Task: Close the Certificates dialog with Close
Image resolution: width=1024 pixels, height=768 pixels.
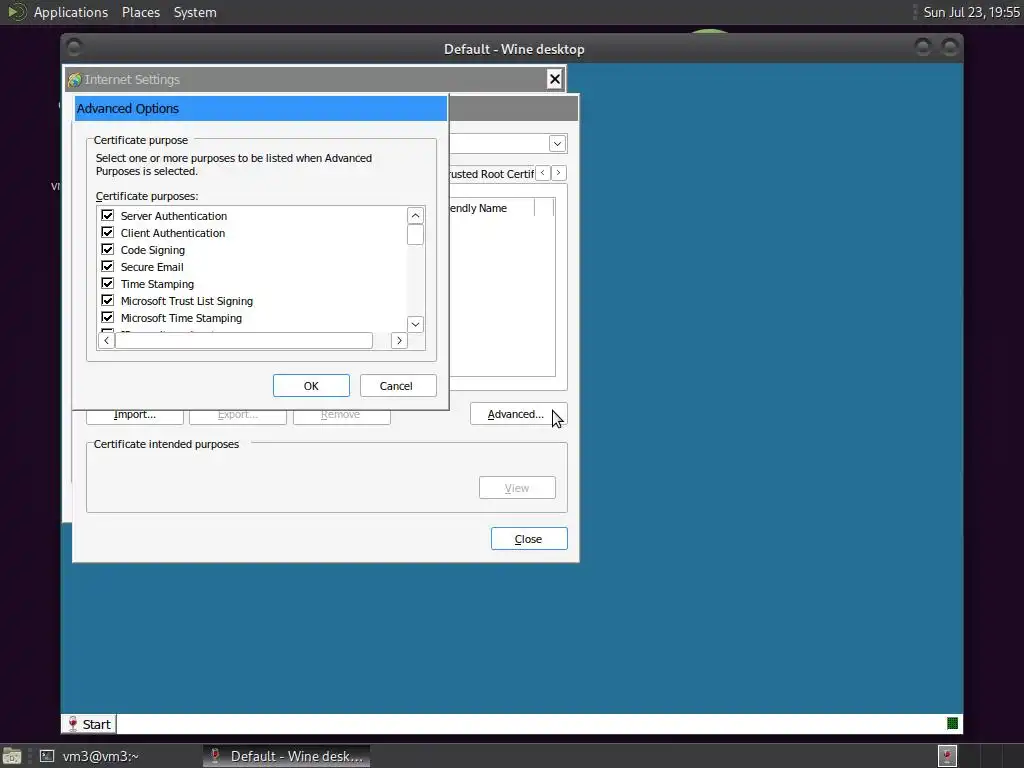Action: 529,539
